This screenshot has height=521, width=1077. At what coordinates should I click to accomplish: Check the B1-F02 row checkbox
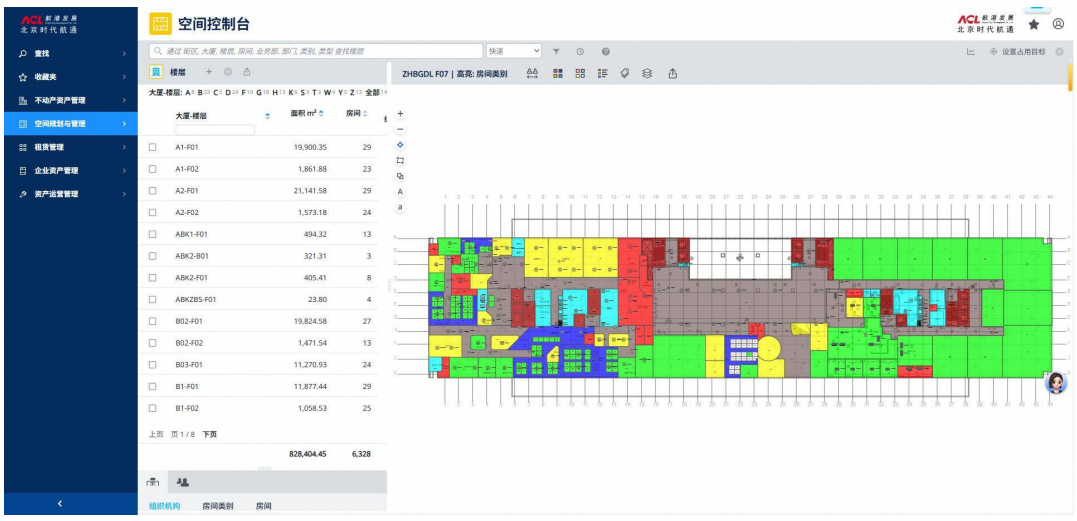click(153, 408)
